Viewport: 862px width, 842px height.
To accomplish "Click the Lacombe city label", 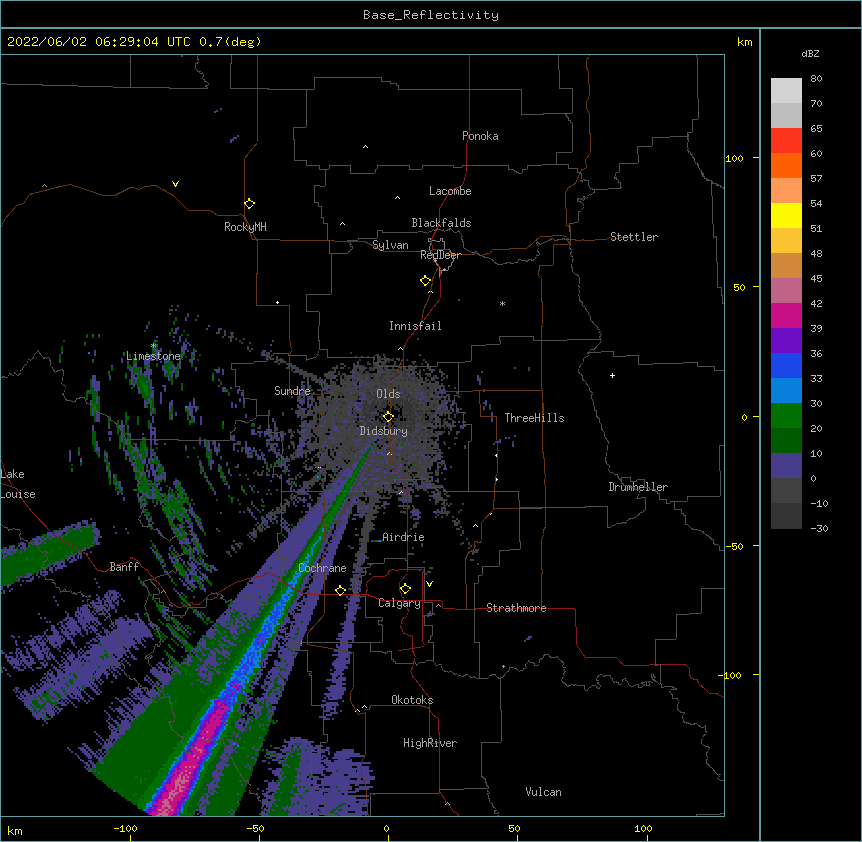I will point(450,191).
